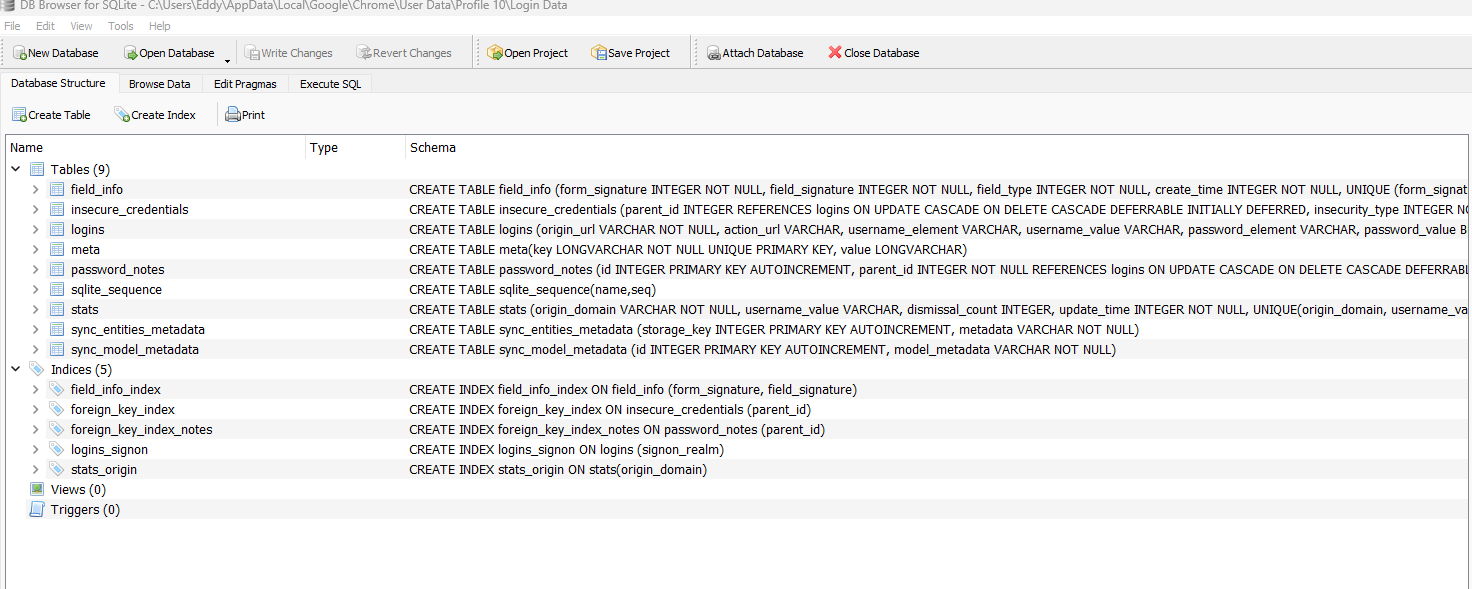Click the table icon next to meta
This screenshot has height=589, width=1472.
point(57,249)
